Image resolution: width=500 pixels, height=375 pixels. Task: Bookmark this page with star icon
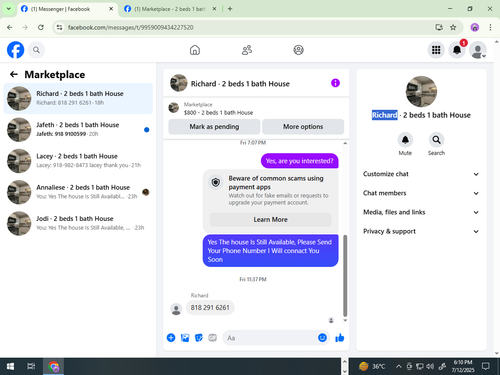point(453,27)
